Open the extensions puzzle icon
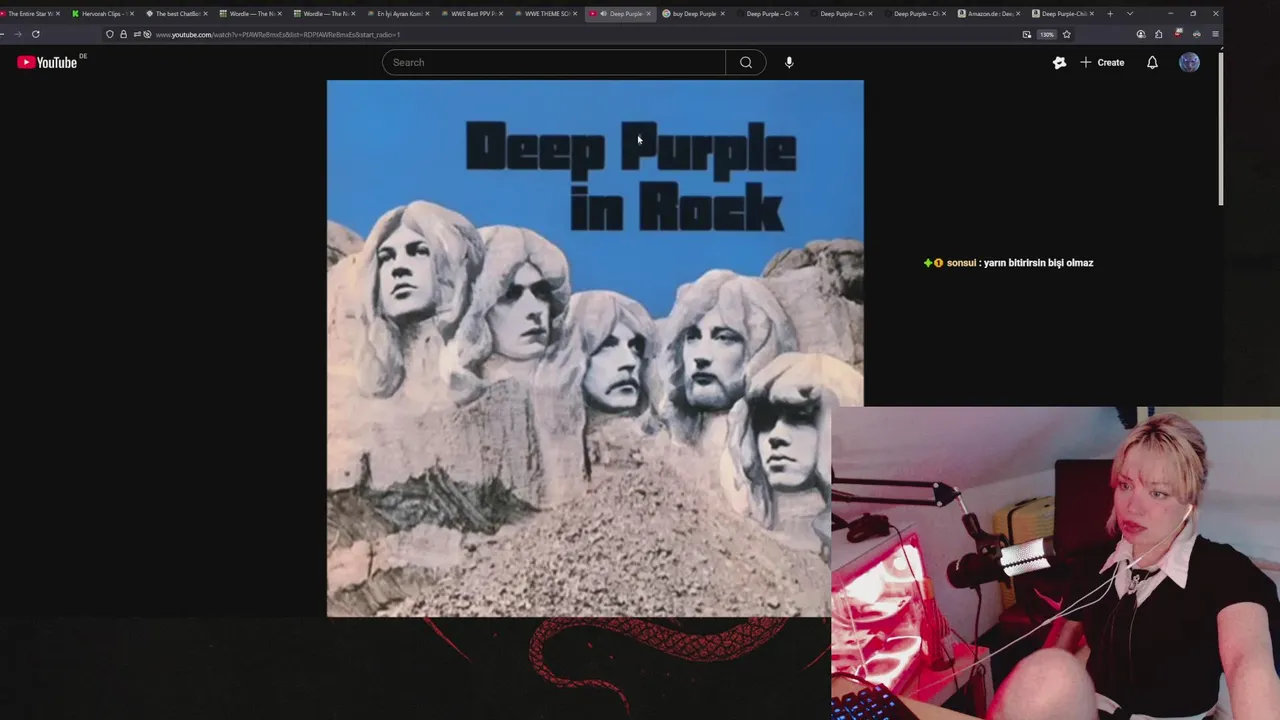The height and width of the screenshot is (720, 1280). 1159,34
